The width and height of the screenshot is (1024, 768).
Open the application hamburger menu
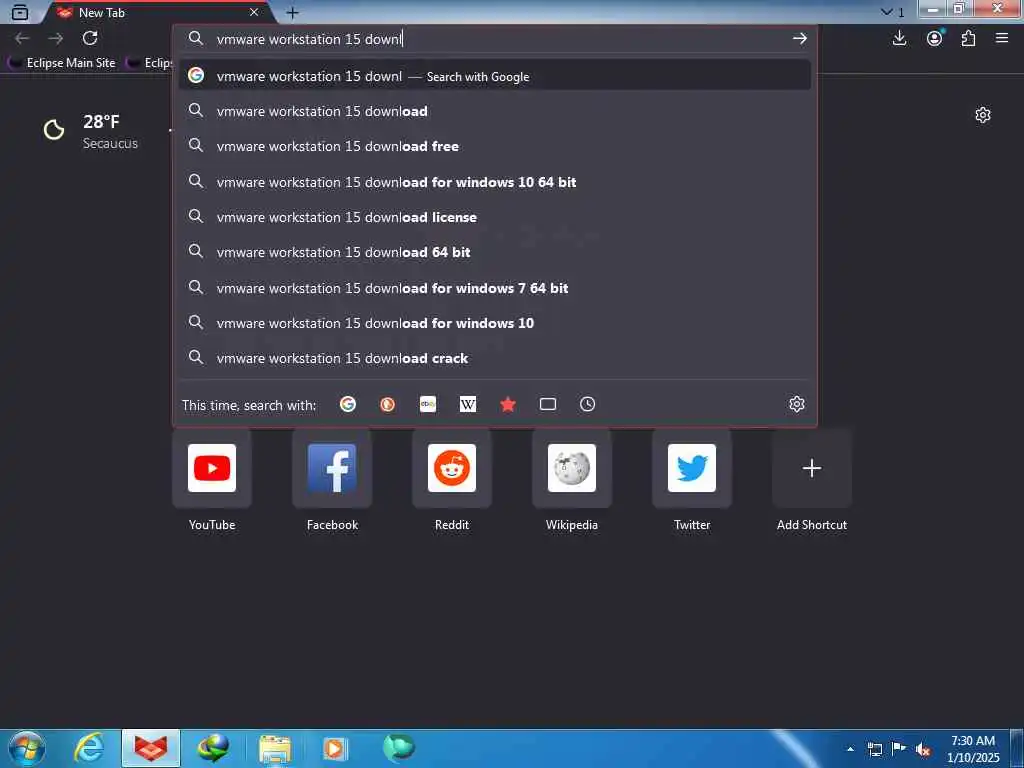point(1002,39)
